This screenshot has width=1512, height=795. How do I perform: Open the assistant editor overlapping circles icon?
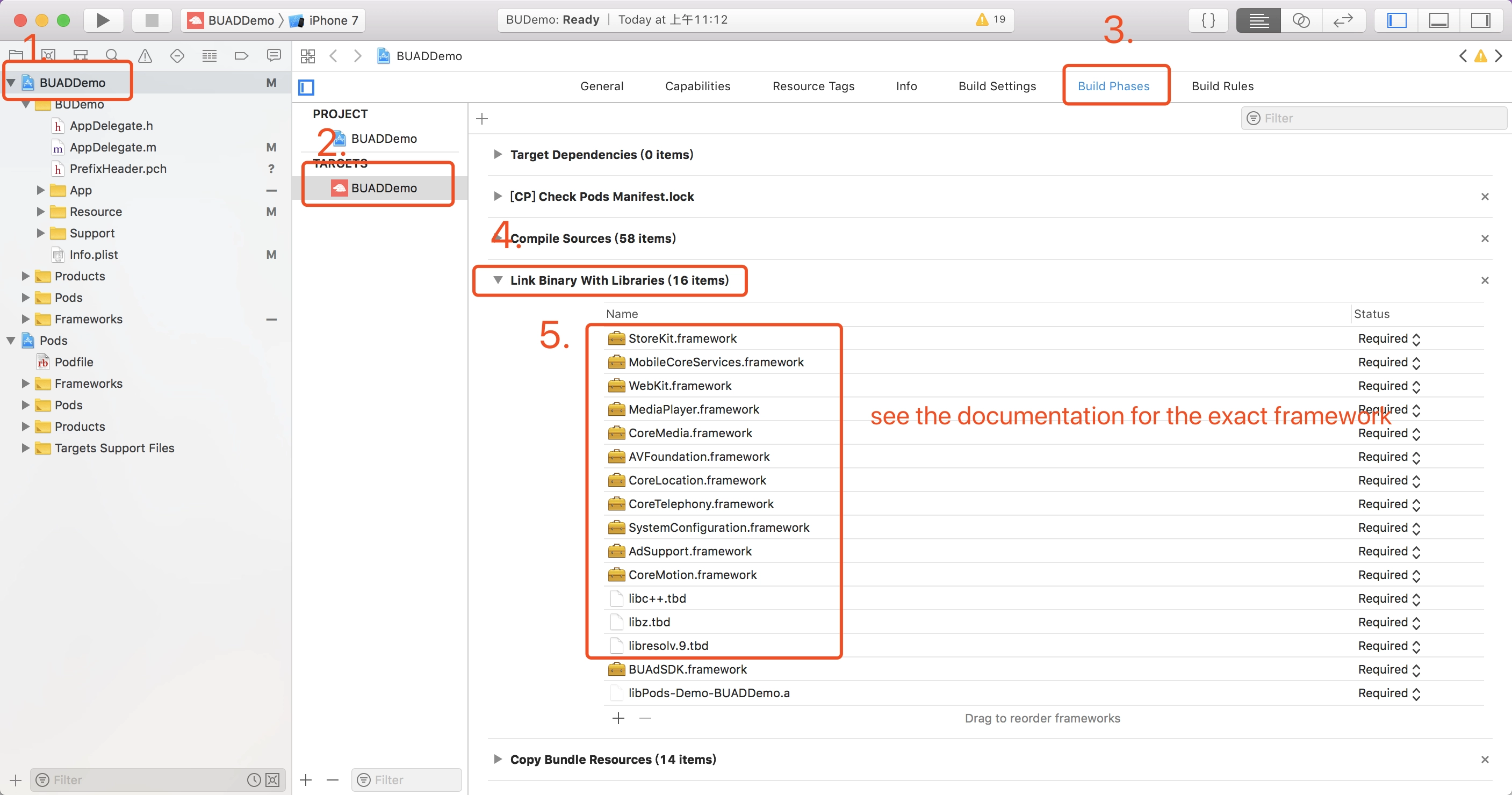pos(1301,20)
